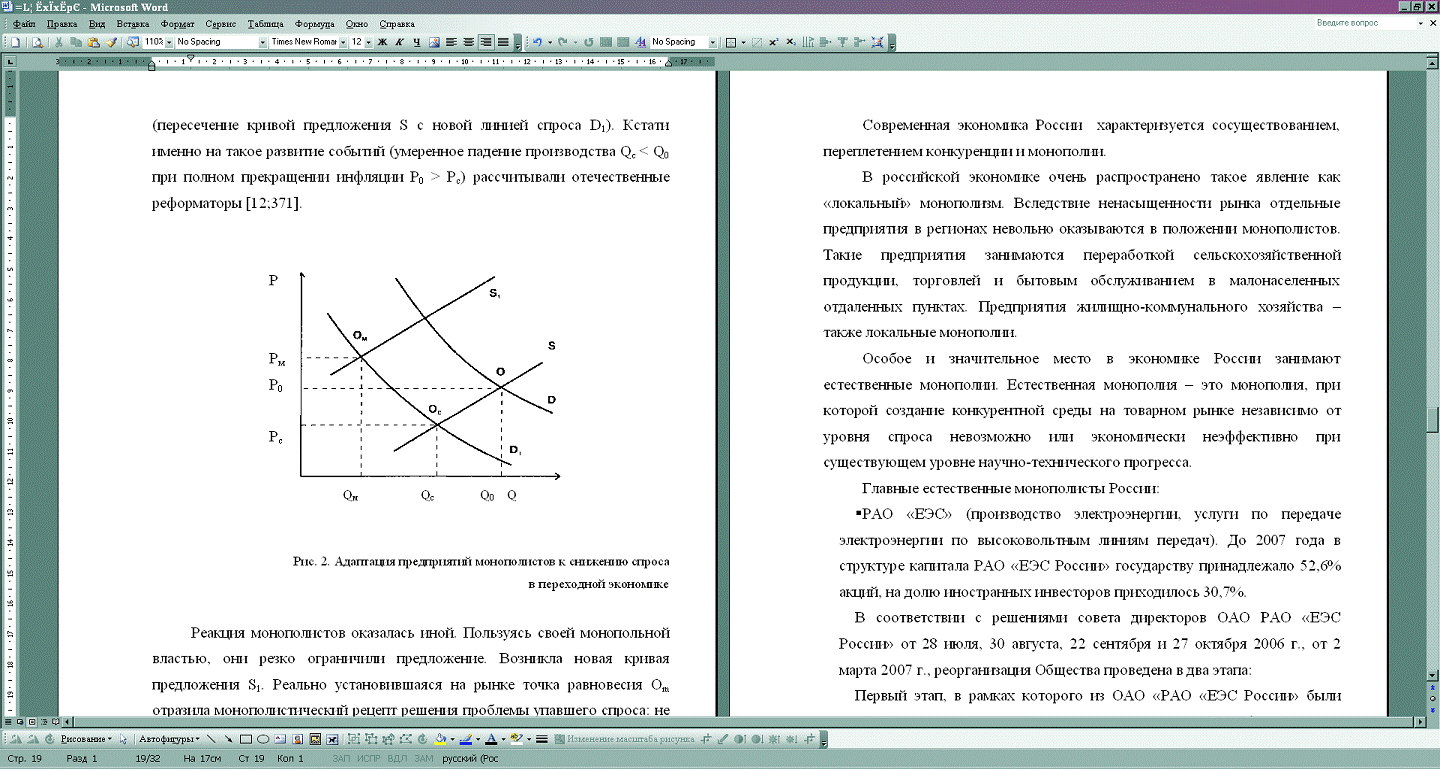Open the zoom percentage dropdown
The width and height of the screenshot is (1440, 769).
[x=169, y=42]
